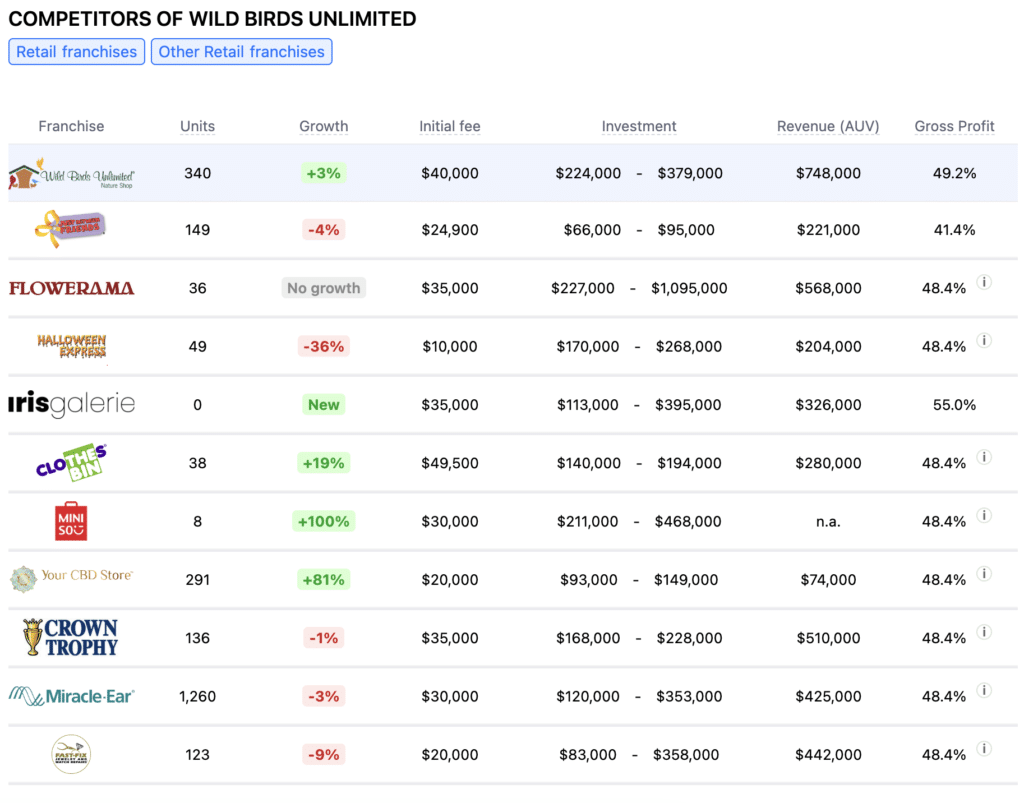This screenshot has height=803, width=1024.
Task: Click the info icon in Fast-Fix row
Action: 984,748
